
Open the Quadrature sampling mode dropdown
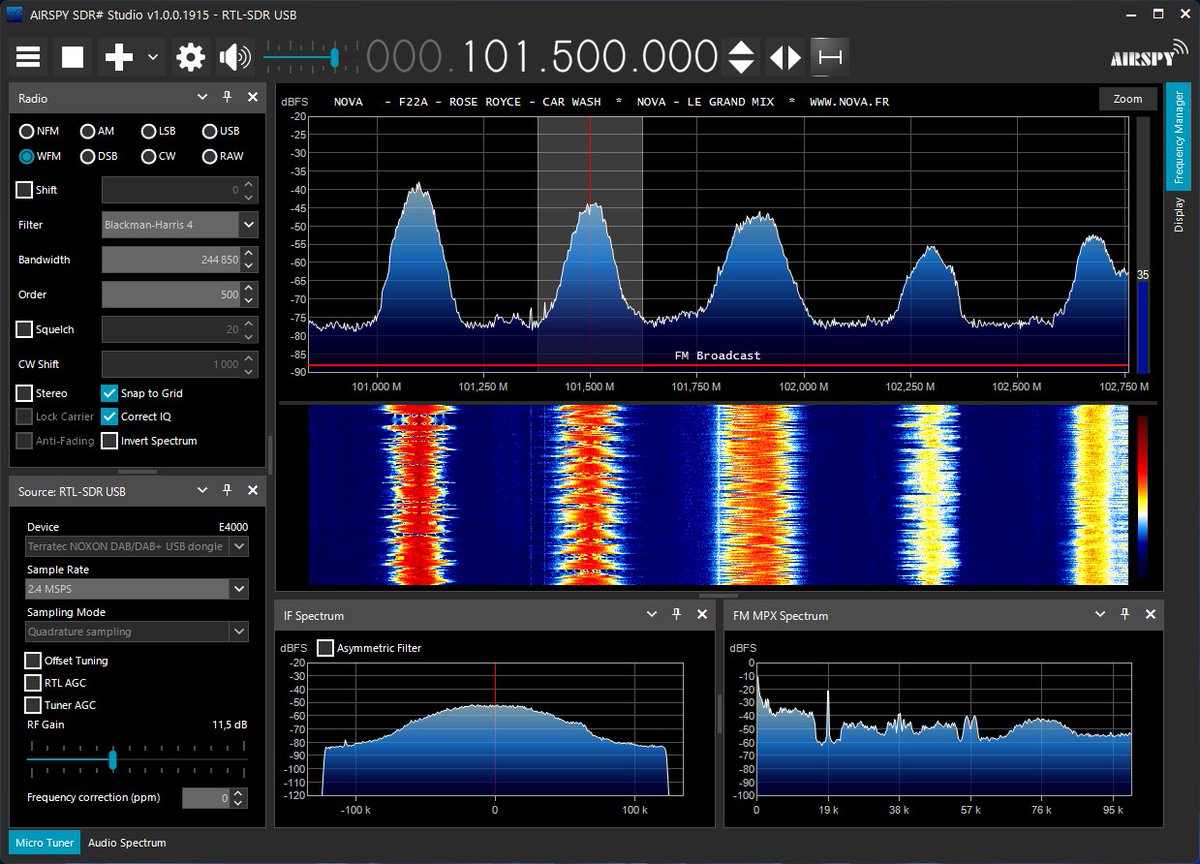pos(137,632)
